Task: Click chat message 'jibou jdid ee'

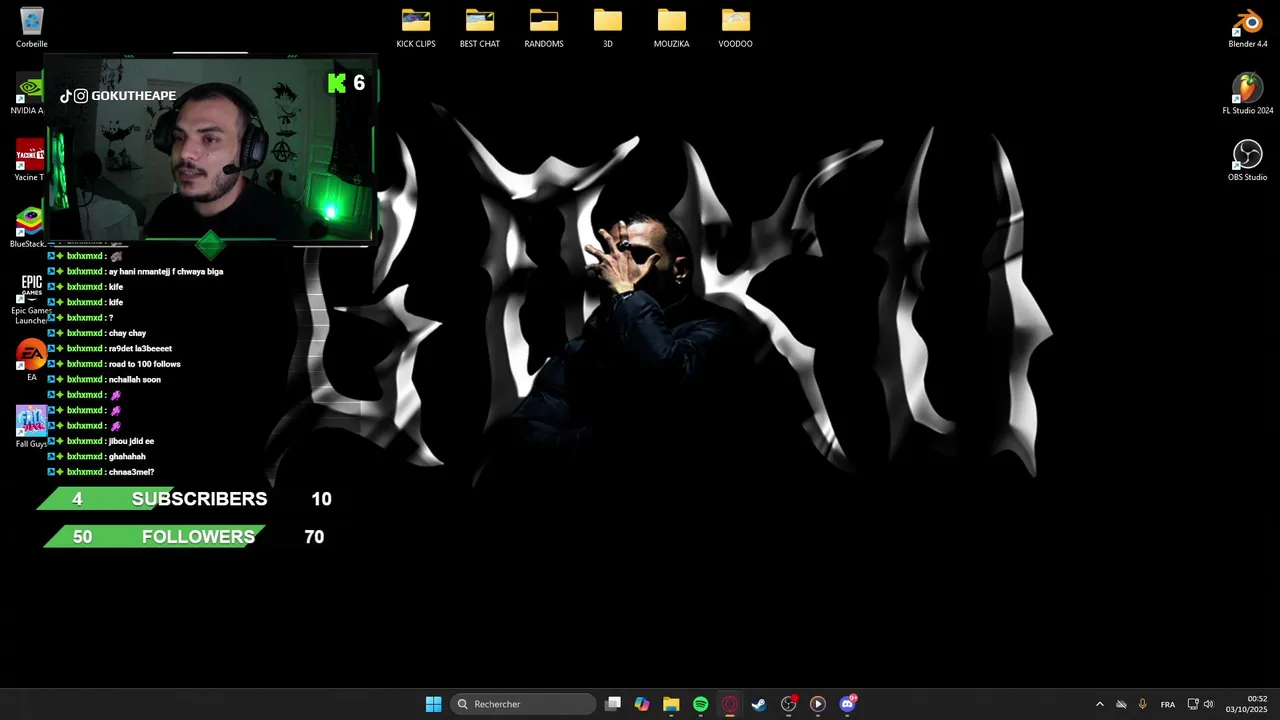Action: (x=131, y=441)
